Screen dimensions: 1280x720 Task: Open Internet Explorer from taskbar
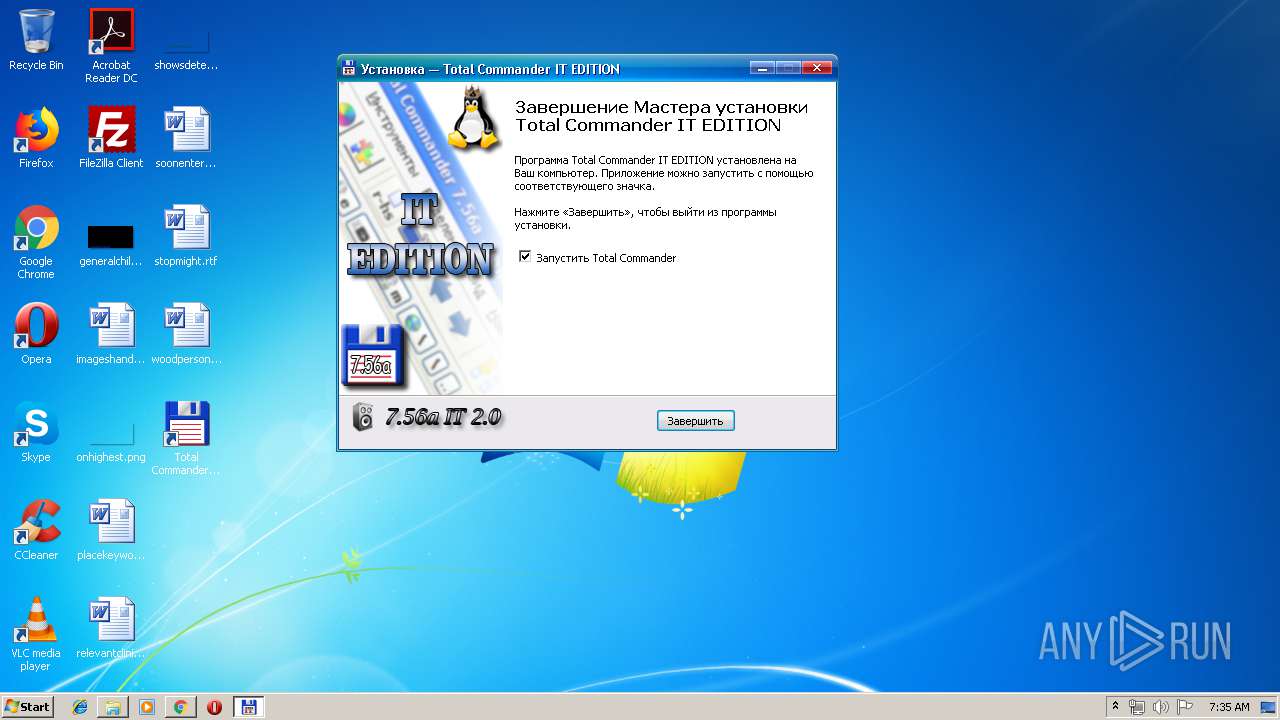click(80, 707)
